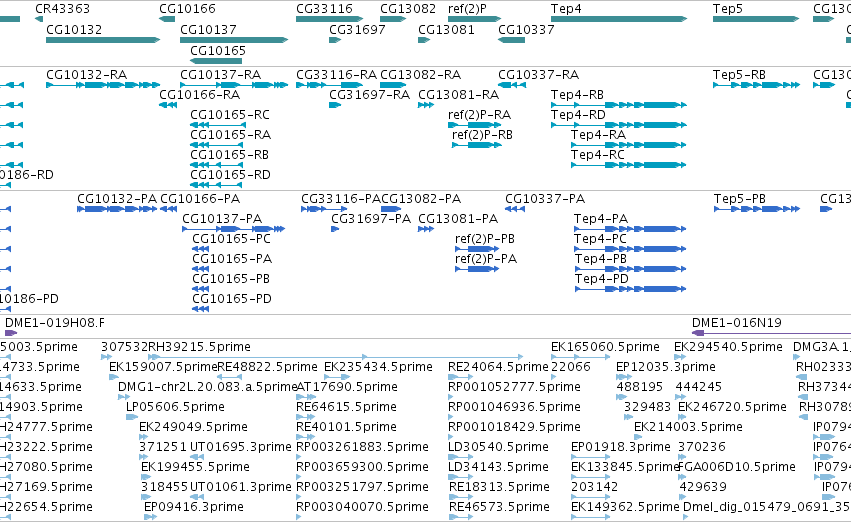This screenshot has height=522, width=851.
Task: Select the ref(2)P gene label
Action: pos(467,9)
